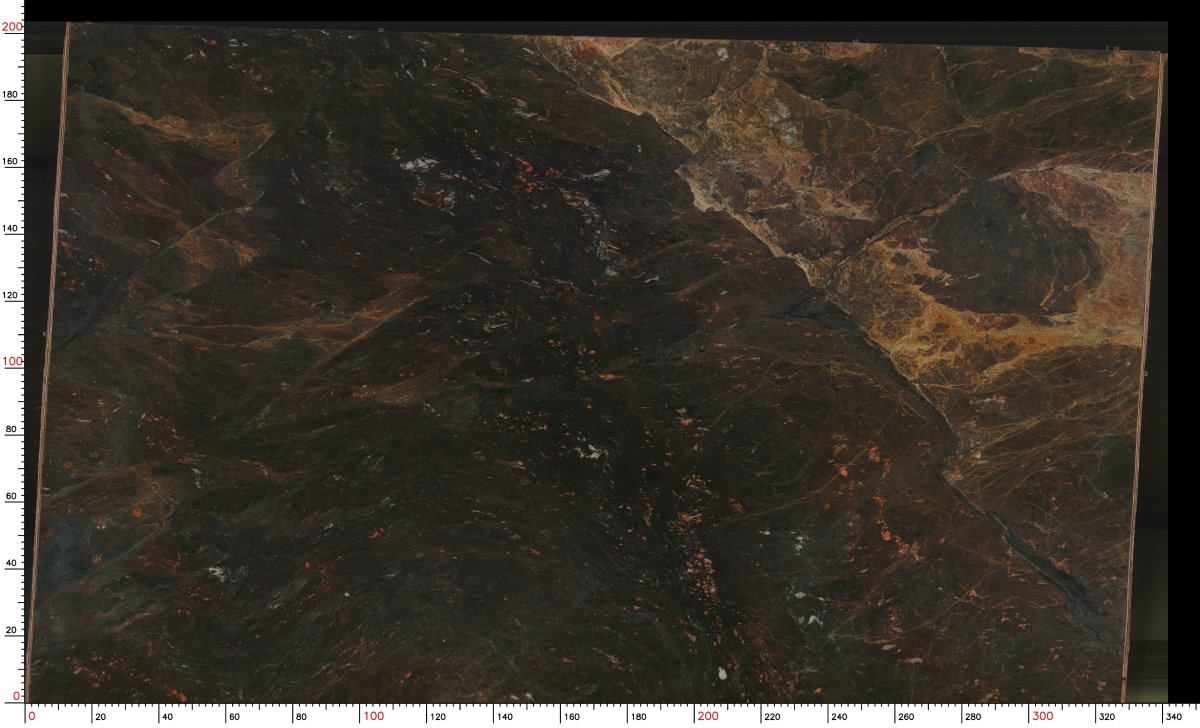Click the 160 mark on the horizontal ruler
Viewport: 1200px width, 728px height.
pos(573,717)
